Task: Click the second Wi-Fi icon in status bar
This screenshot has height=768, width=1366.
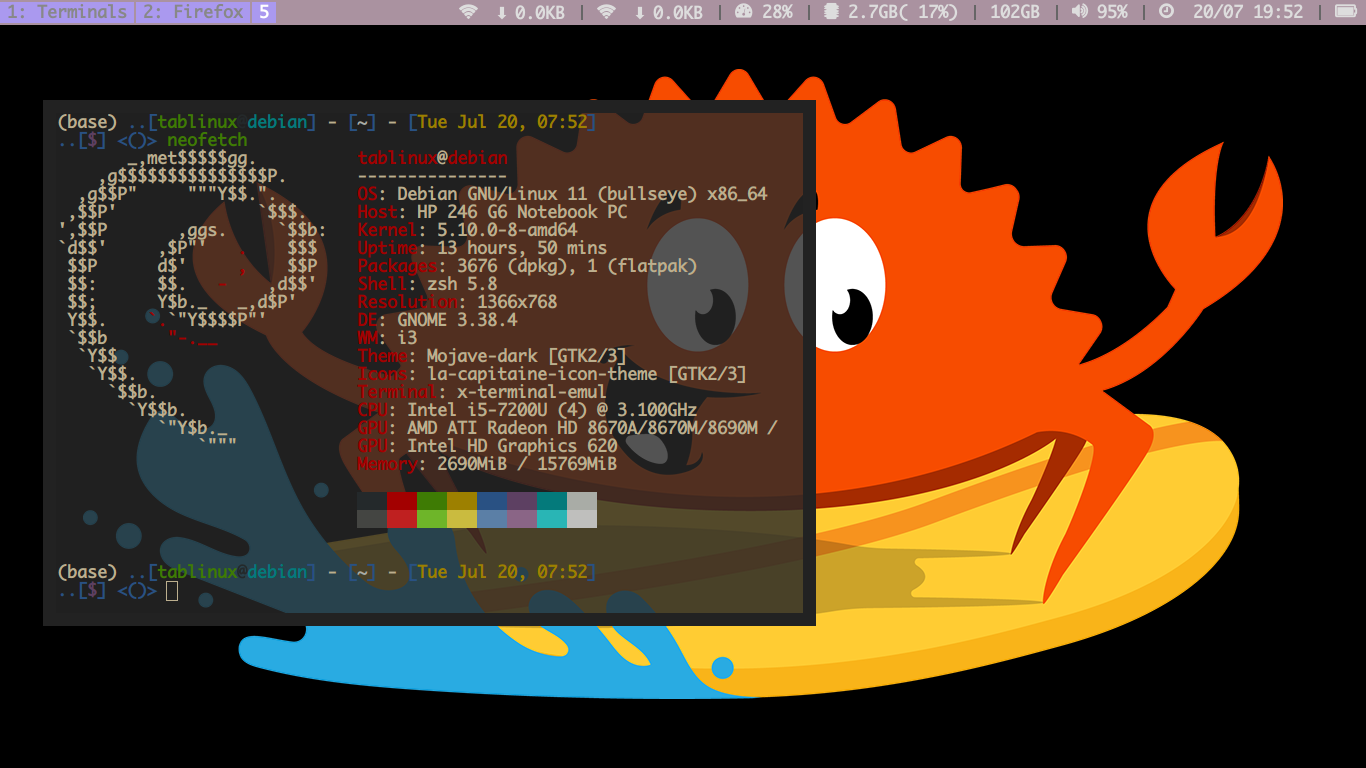Action: pyautogui.click(x=606, y=12)
